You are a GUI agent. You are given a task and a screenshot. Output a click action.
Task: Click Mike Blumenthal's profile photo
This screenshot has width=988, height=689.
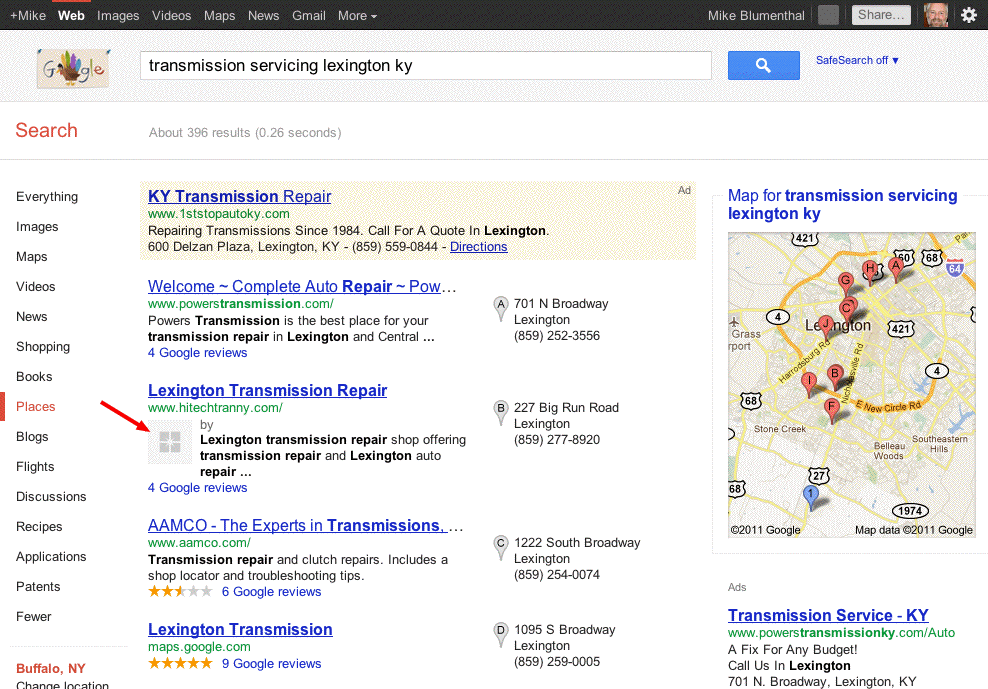pyautogui.click(x=936, y=15)
